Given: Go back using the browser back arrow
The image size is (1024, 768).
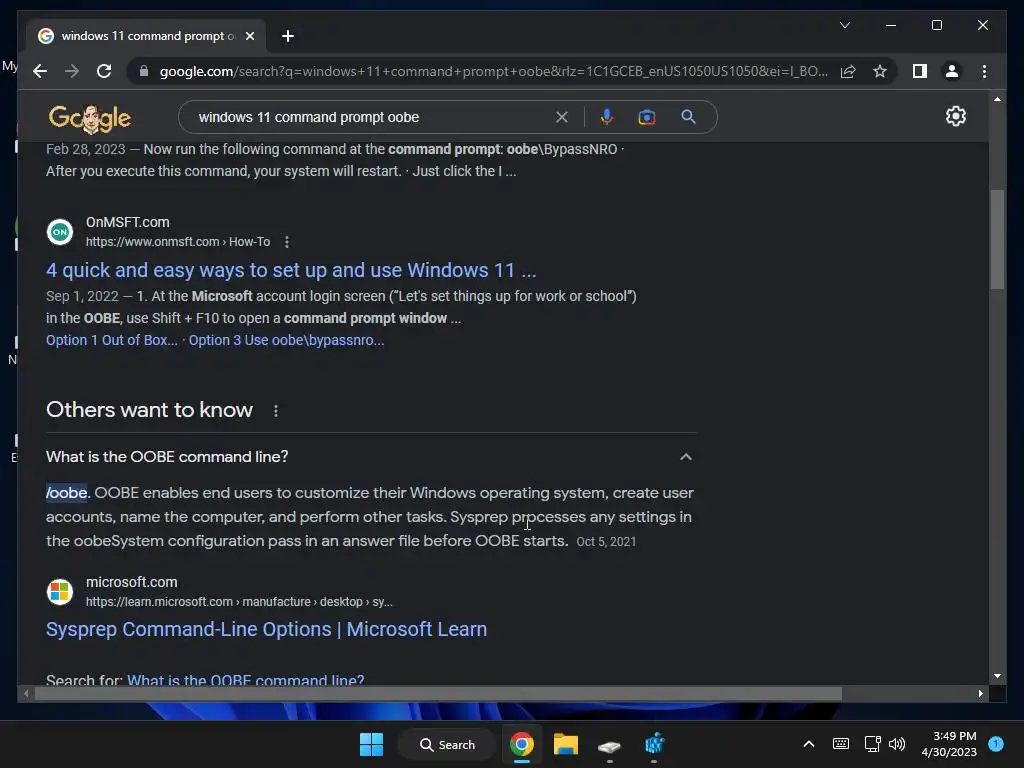Looking at the screenshot, I should click(x=40, y=71).
